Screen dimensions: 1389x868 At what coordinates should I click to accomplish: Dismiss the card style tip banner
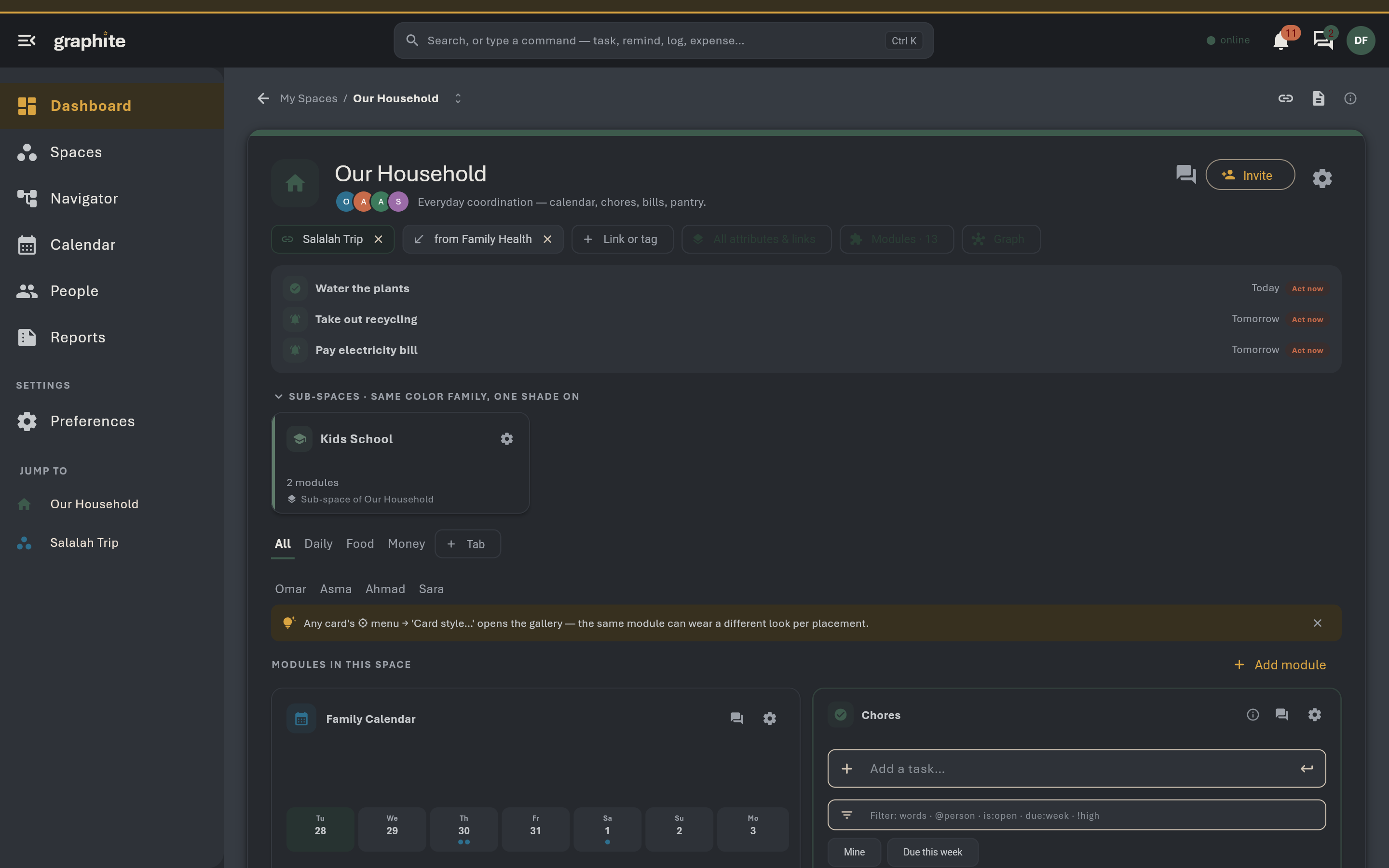point(1317,624)
